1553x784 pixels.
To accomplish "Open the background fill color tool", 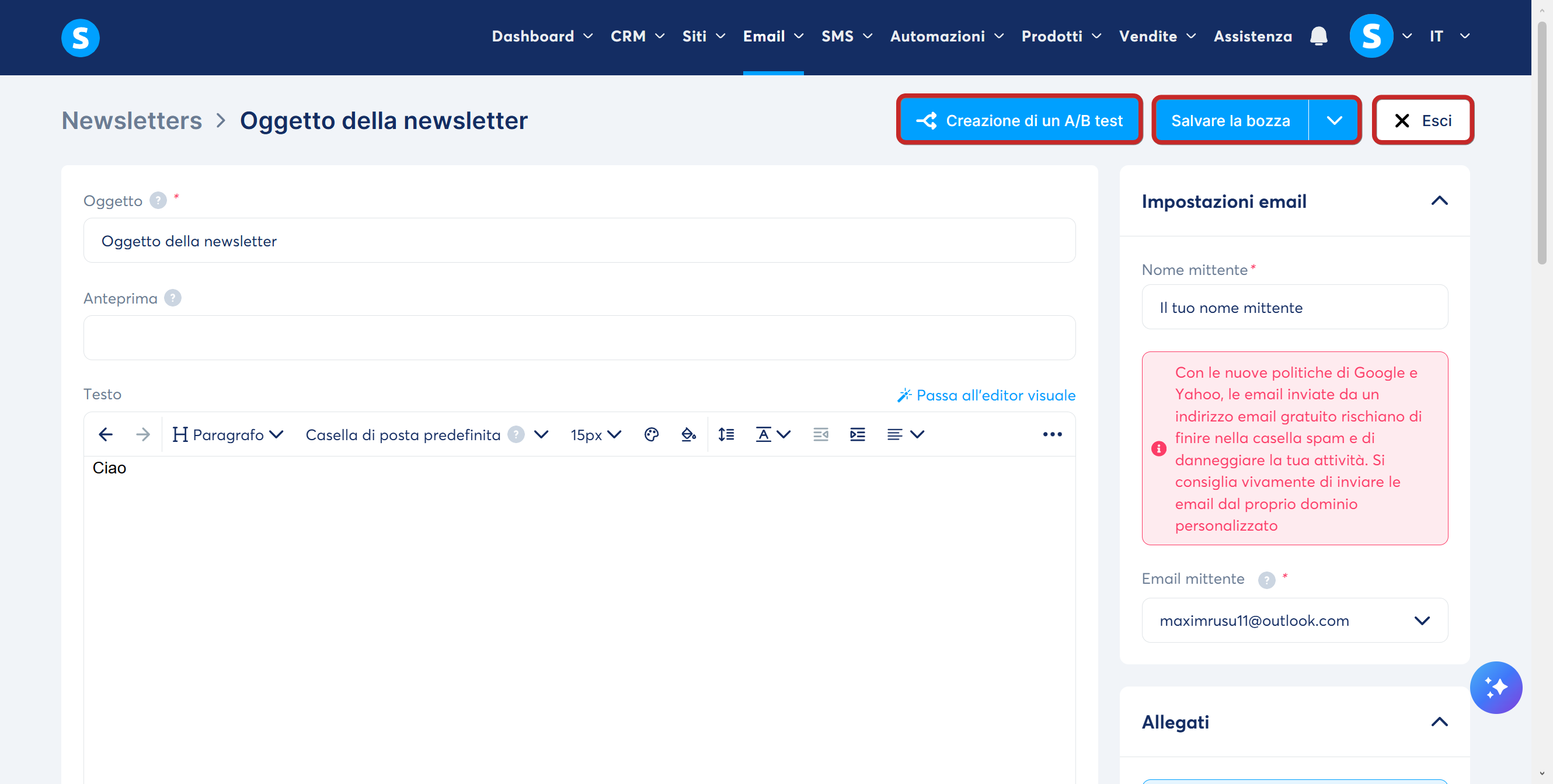I will pyautogui.click(x=688, y=434).
